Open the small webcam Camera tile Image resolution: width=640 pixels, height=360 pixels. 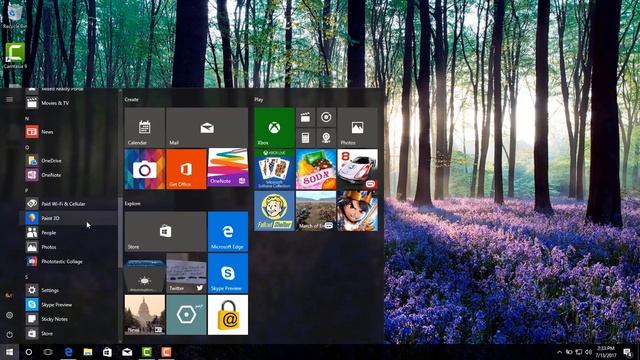[x=326, y=138]
